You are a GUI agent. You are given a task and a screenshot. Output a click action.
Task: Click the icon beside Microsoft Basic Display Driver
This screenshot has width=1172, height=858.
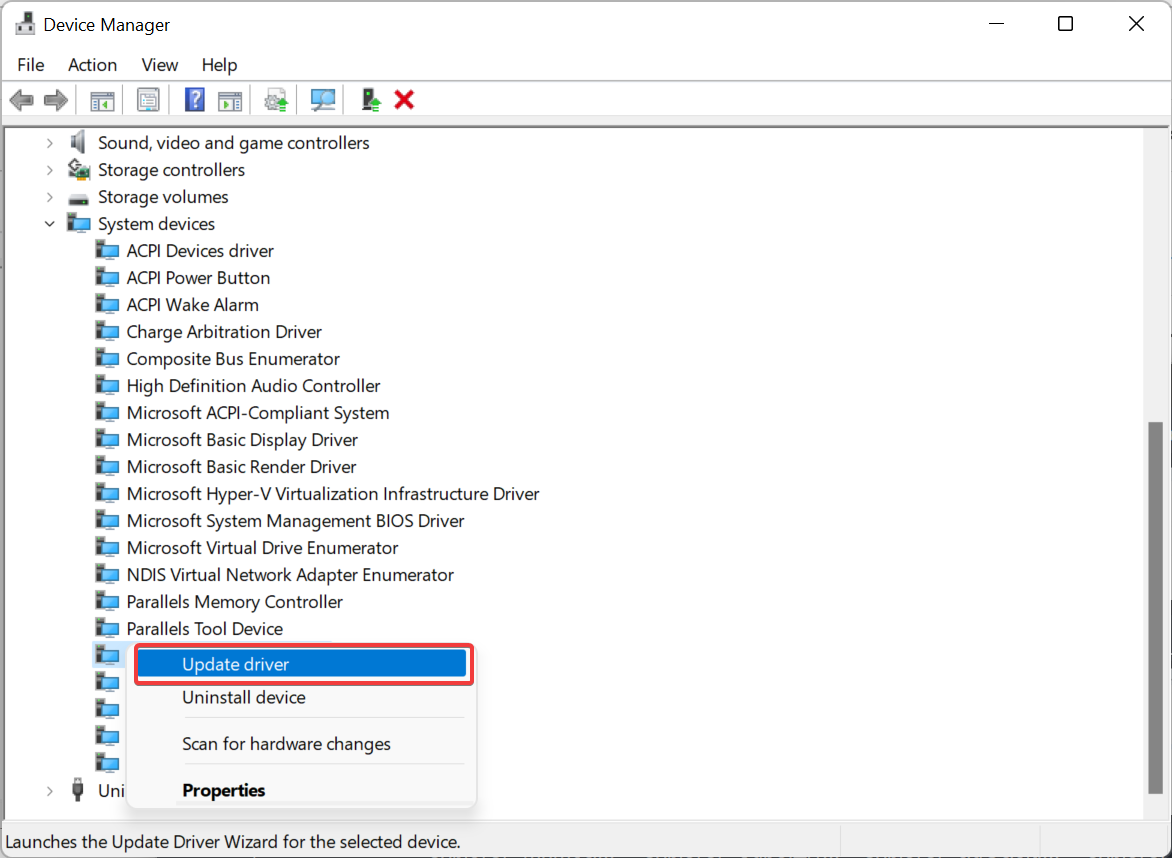point(108,439)
